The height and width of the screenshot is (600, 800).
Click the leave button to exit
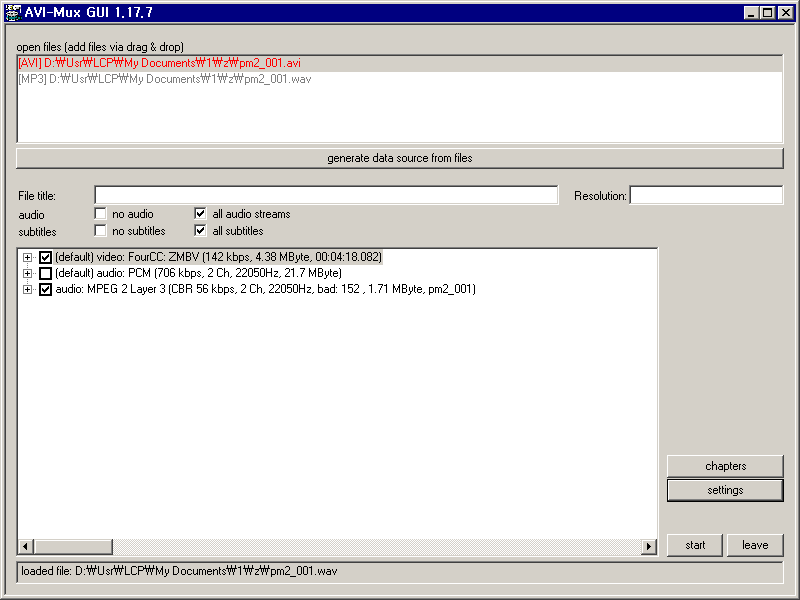coord(755,545)
